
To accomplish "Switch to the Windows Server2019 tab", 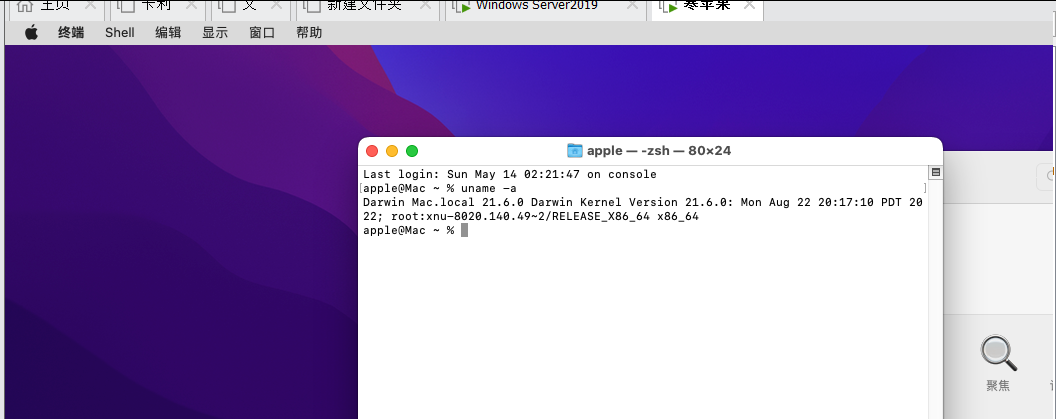I will [545, 8].
